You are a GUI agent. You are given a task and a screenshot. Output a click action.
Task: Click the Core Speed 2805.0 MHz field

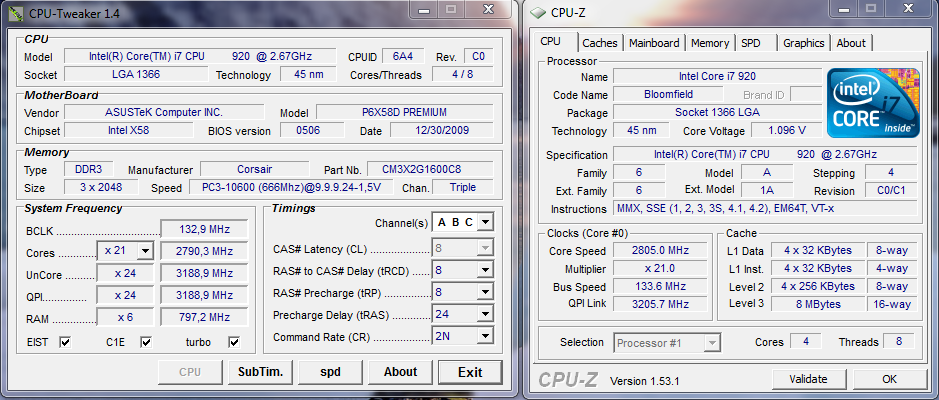(x=659, y=251)
